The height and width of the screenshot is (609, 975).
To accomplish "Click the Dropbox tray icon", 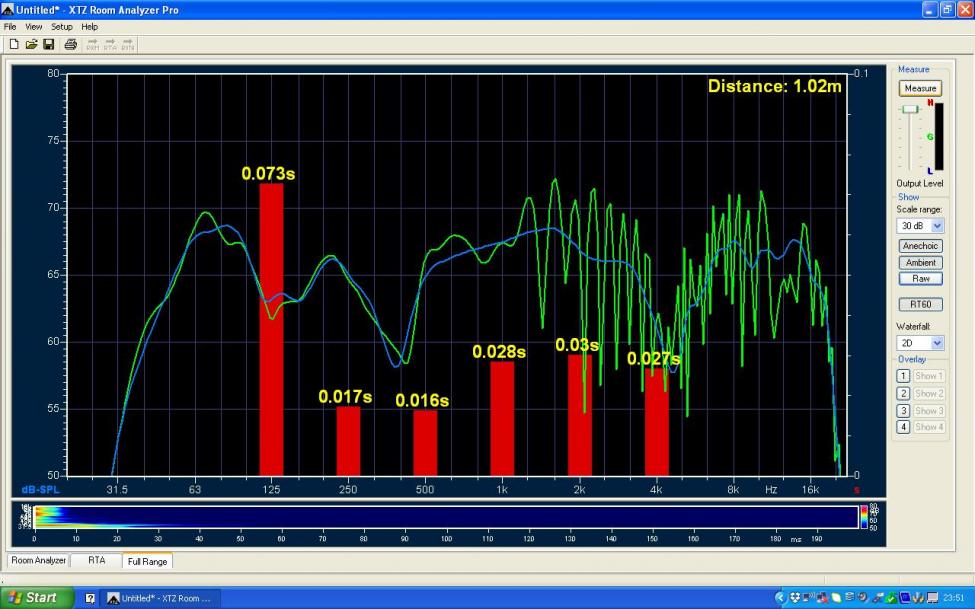I will pos(795,598).
